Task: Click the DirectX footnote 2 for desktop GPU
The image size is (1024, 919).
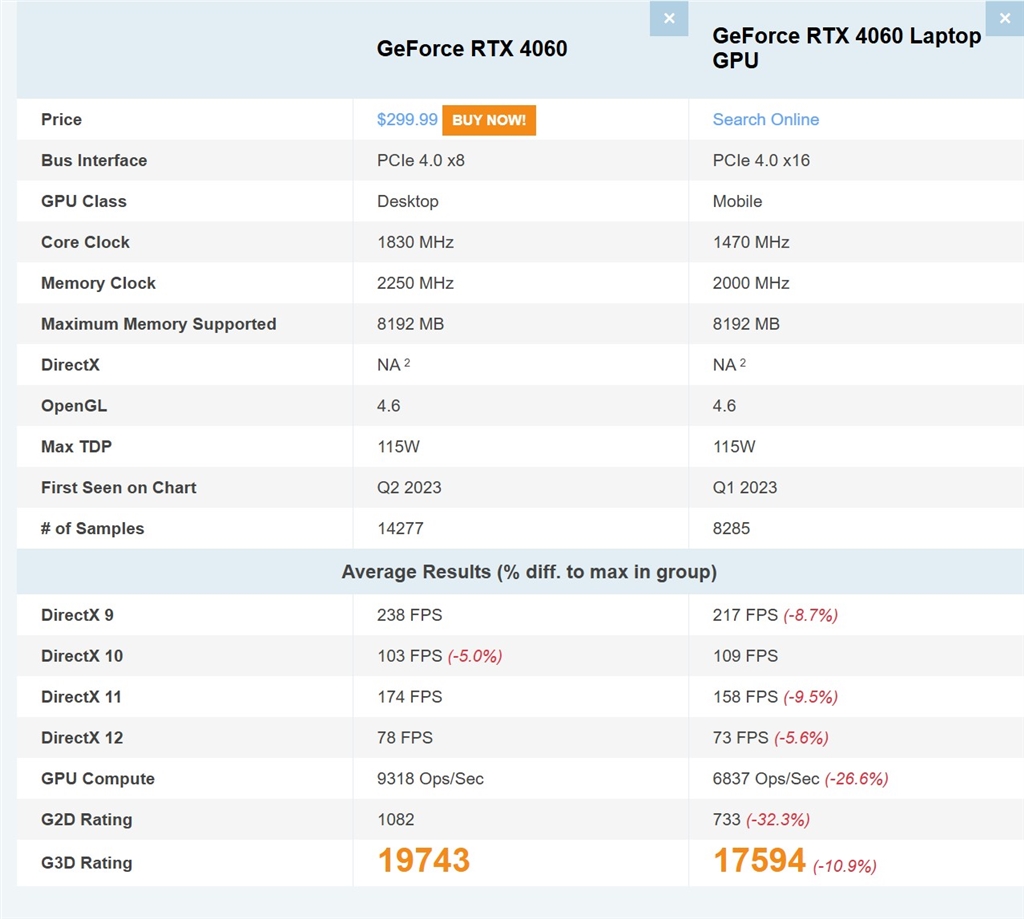Action: [407, 363]
